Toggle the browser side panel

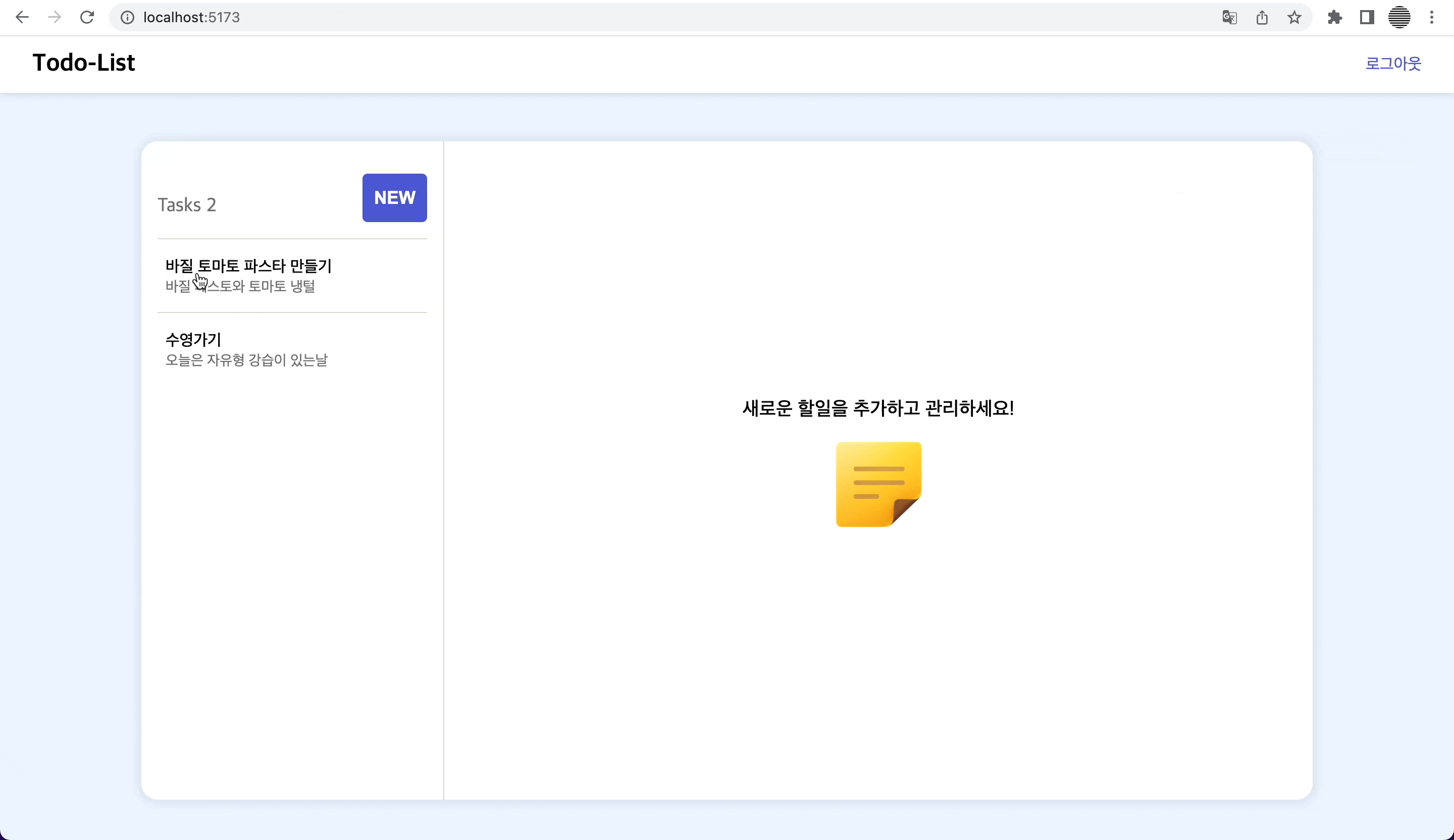click(1367, 17)
